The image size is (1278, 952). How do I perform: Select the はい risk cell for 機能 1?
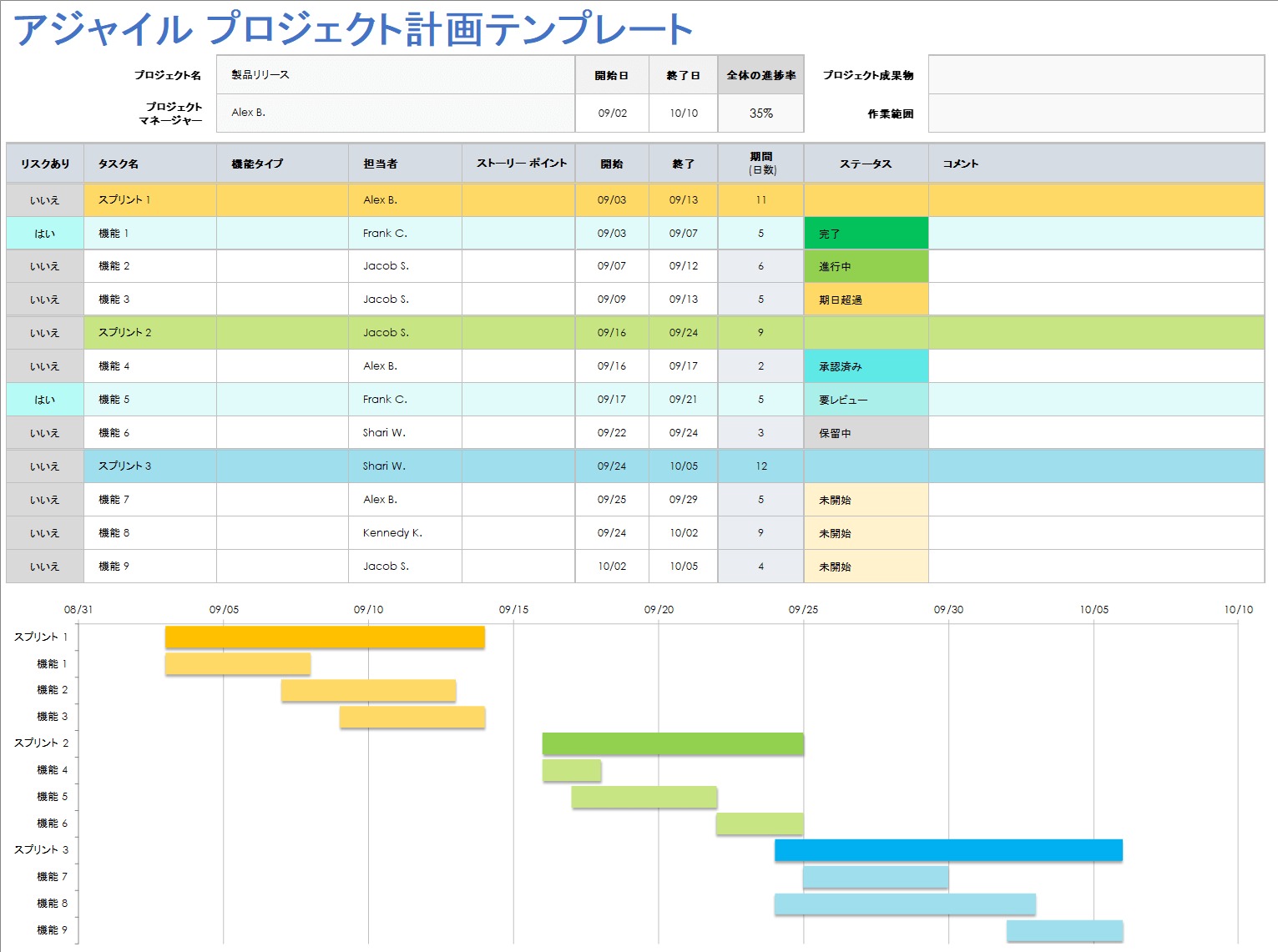pos(45,234)
